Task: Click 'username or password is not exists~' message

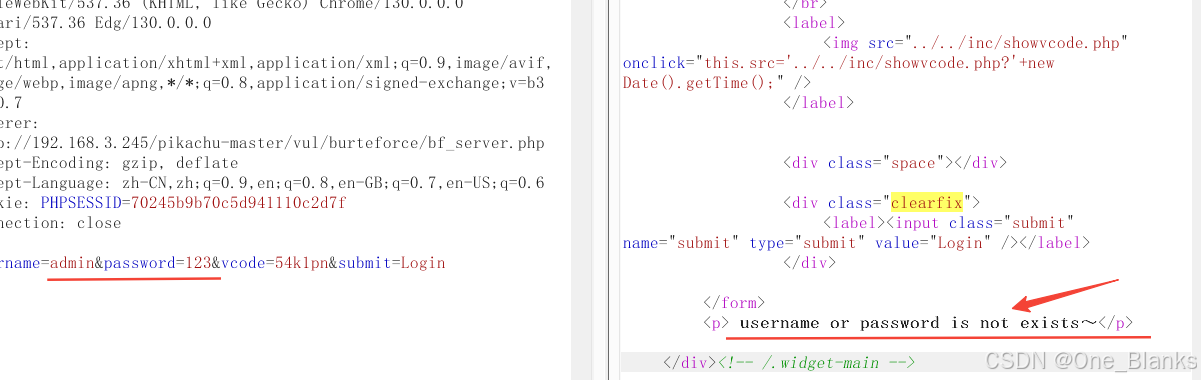Action: click(918, 323)
